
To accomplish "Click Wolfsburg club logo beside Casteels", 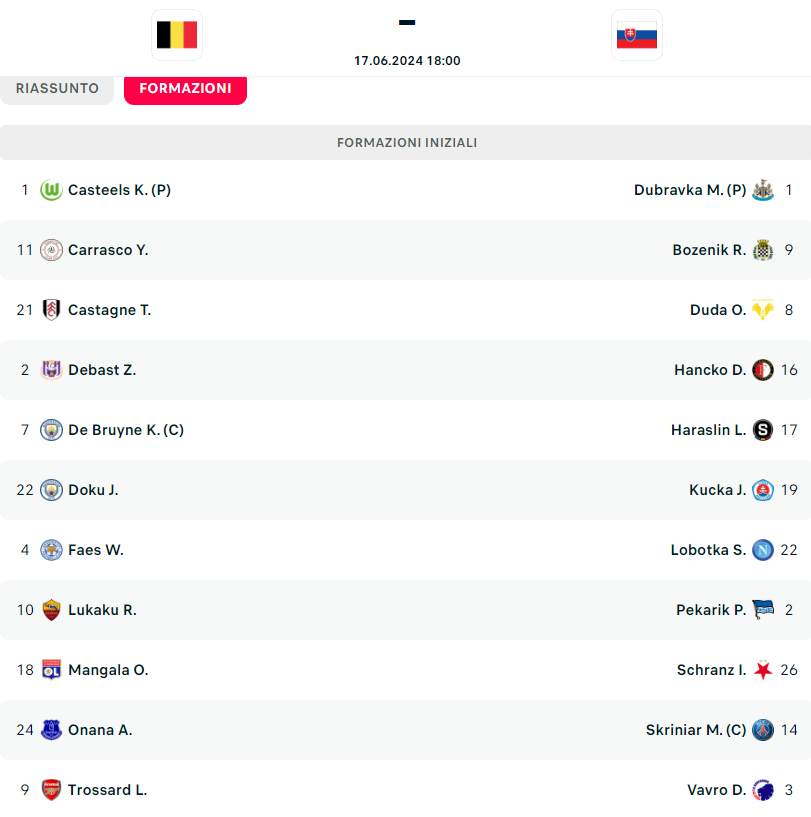I will coord(51,190).
